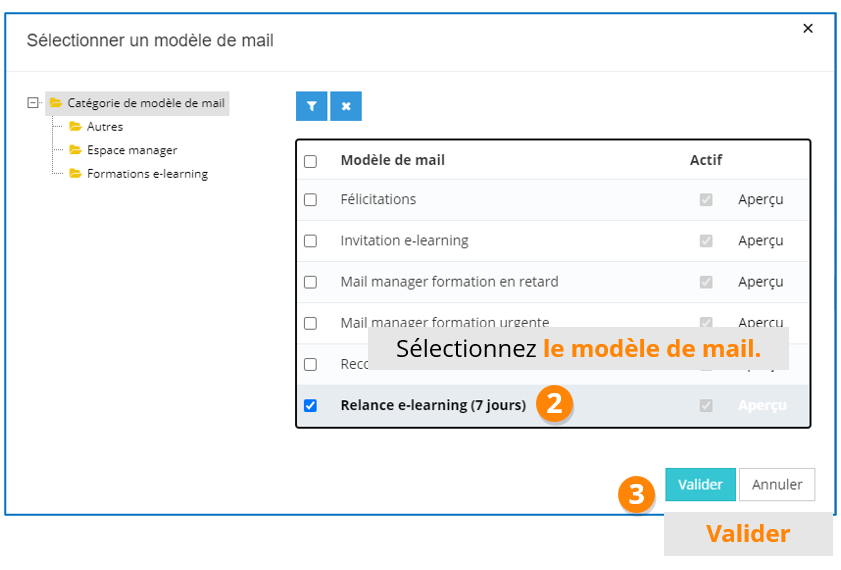Open Aperçu for Félicitations template
This screenshot has height=570, width=841.
tap(760, 200)
